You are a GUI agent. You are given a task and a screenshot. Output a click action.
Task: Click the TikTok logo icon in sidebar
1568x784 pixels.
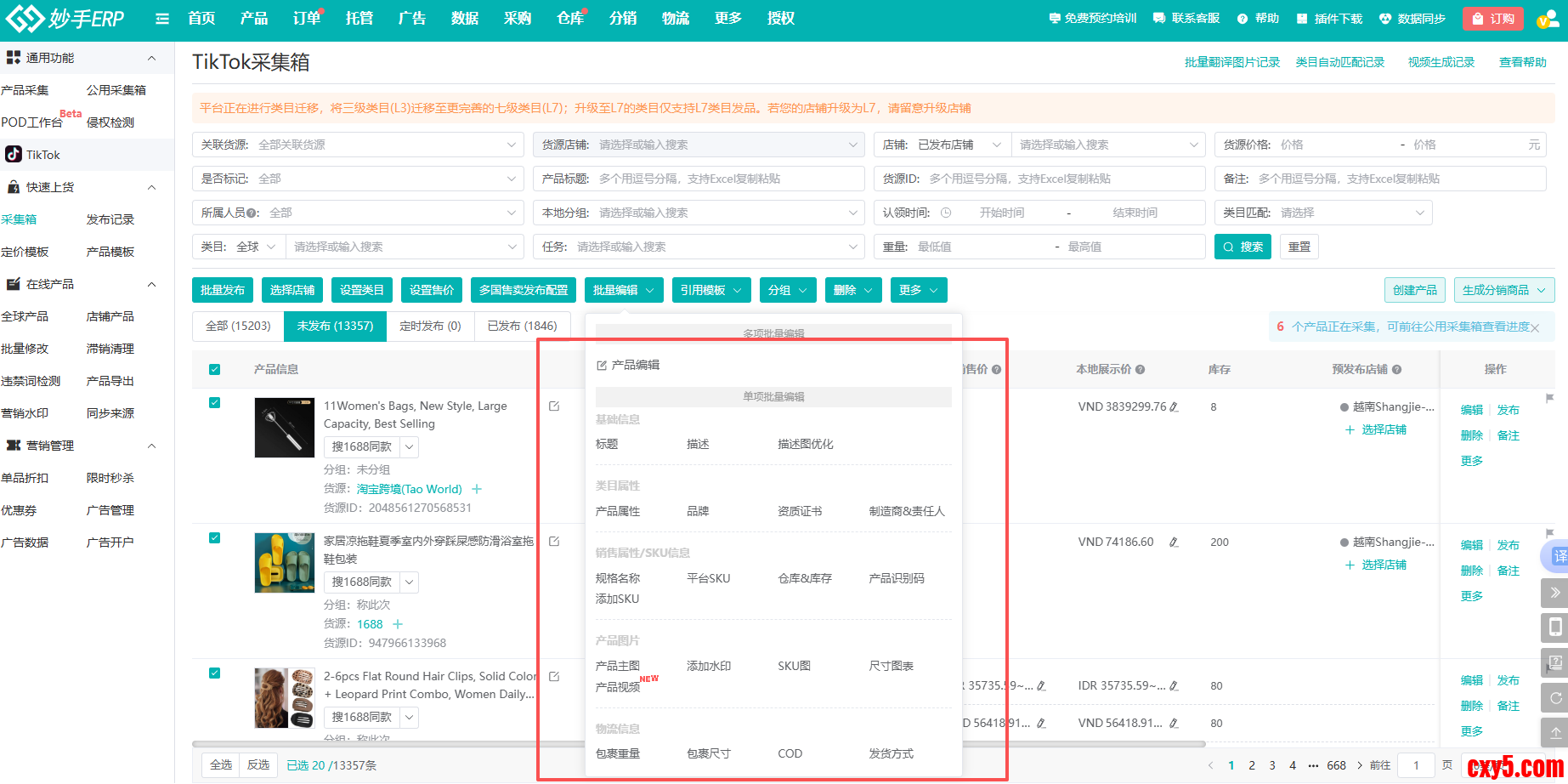(x=14, y=154)
